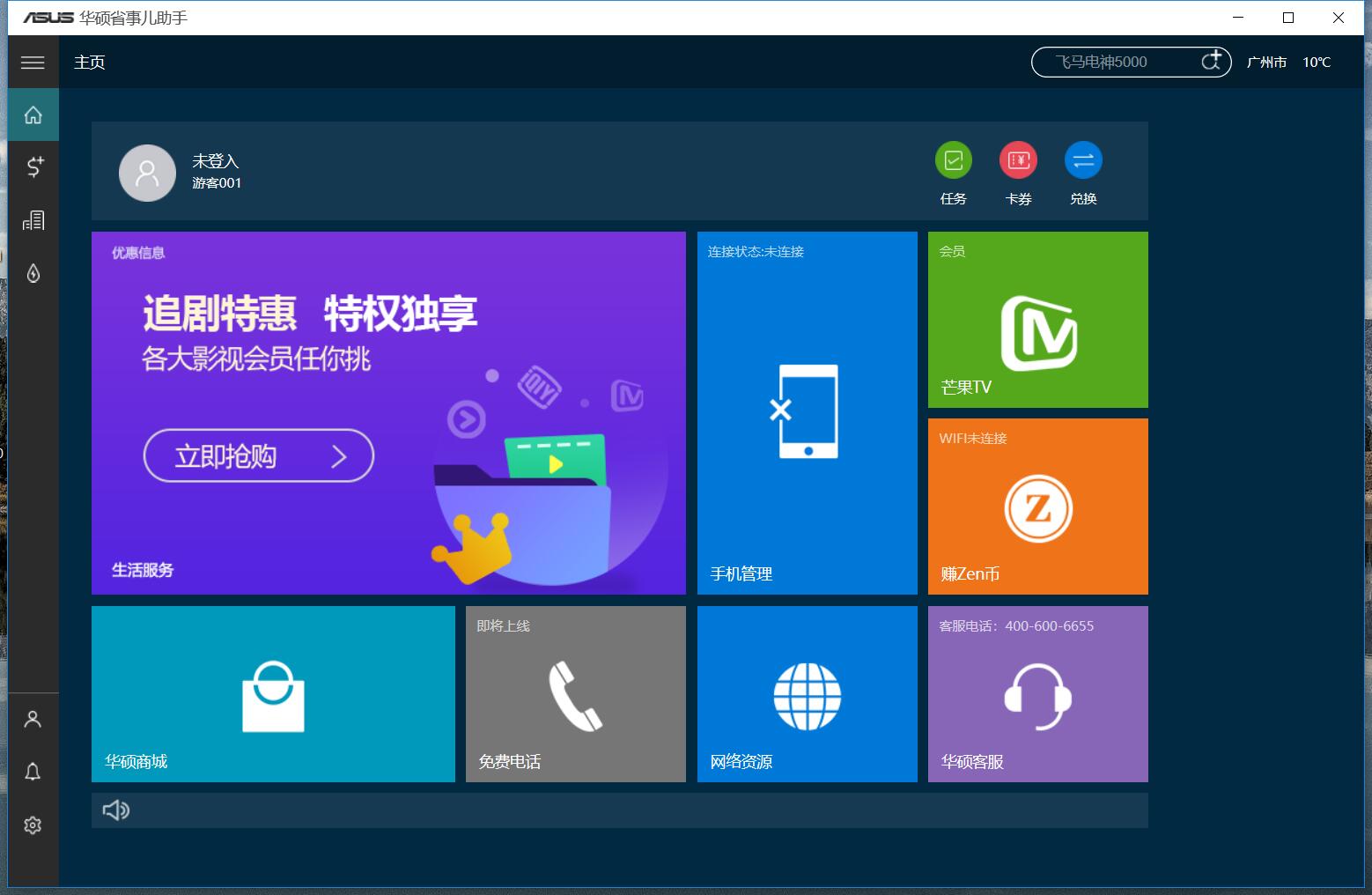Focus the 飞马电神5000 search field
The height and width of the screenshot is (895, 1372).
pyautogui.click(x=1131, y=62)
